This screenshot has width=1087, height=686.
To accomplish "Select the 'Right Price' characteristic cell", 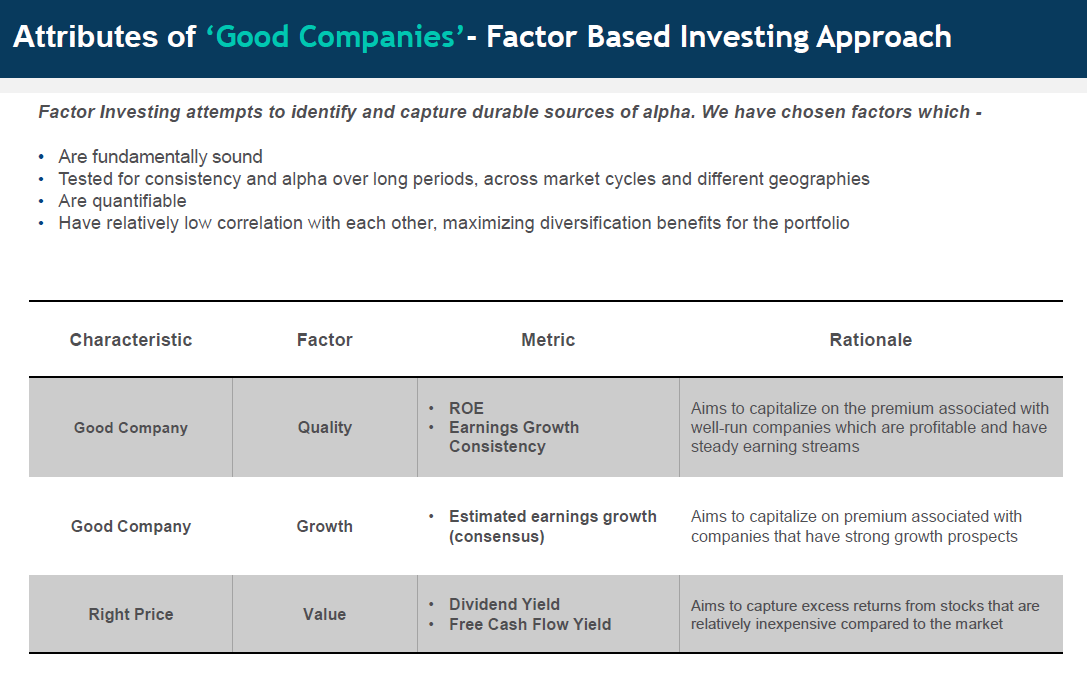I will [131, 615].
